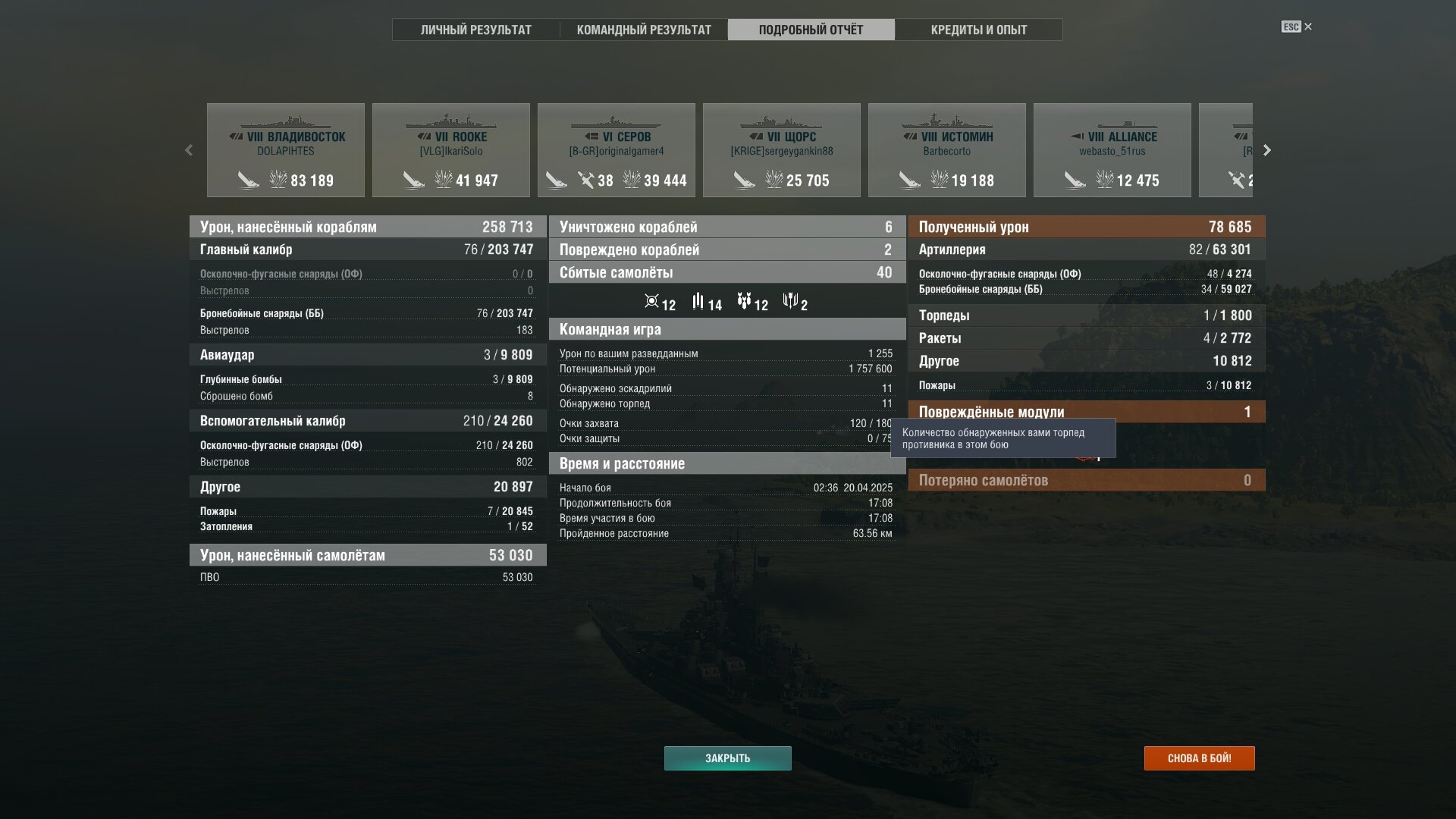
Task: Click the rocket attack planes shot down icon
Action: pyautogui.click(x=698, y=301)
